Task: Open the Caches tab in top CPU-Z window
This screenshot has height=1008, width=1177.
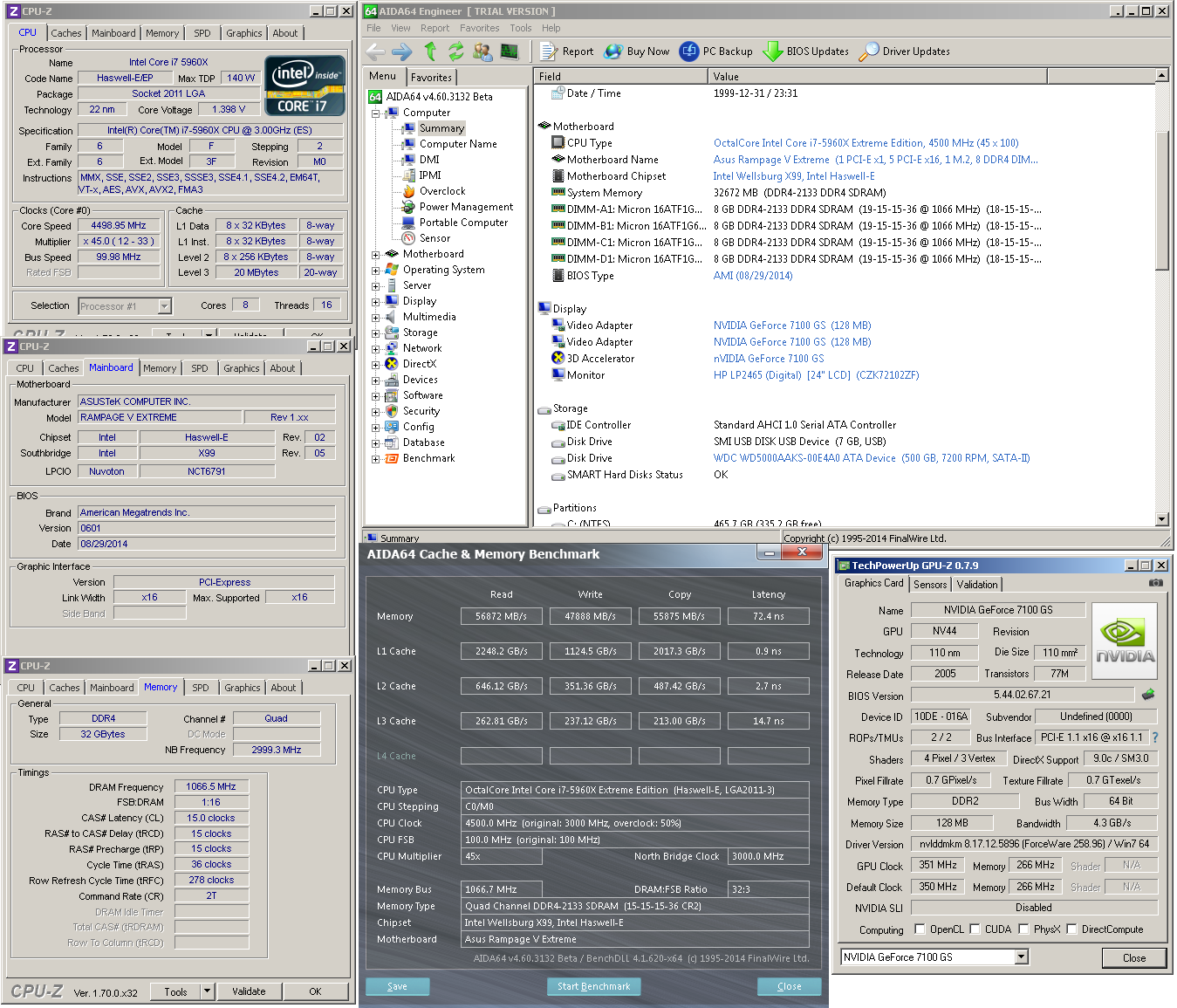Action: pos(65,33)
